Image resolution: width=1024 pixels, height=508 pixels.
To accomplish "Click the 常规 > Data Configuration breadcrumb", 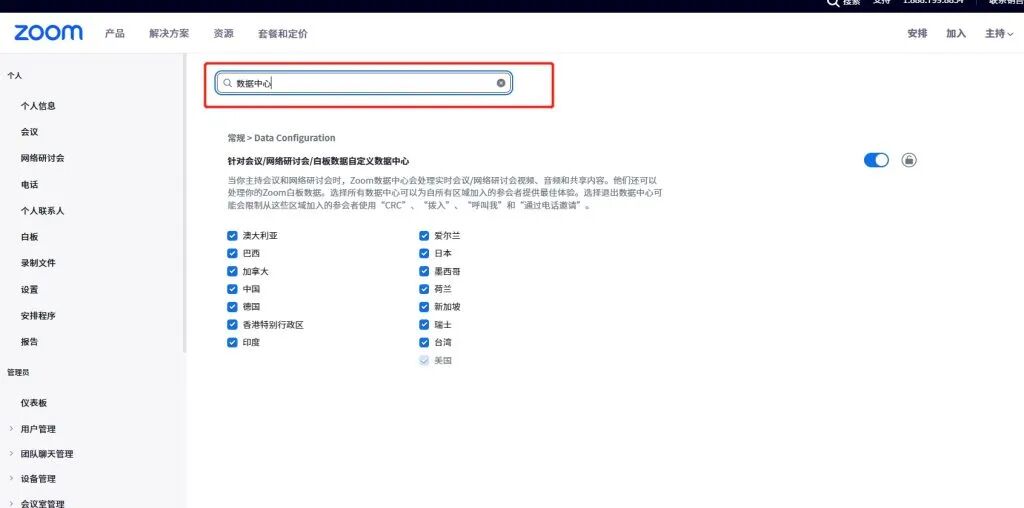I will [x=281, y=138].
